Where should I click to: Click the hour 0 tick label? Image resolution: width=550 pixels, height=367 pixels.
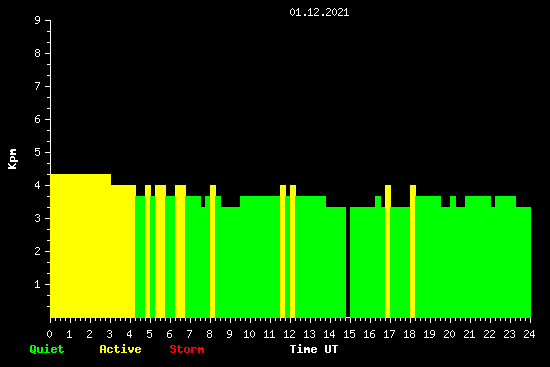49,334
